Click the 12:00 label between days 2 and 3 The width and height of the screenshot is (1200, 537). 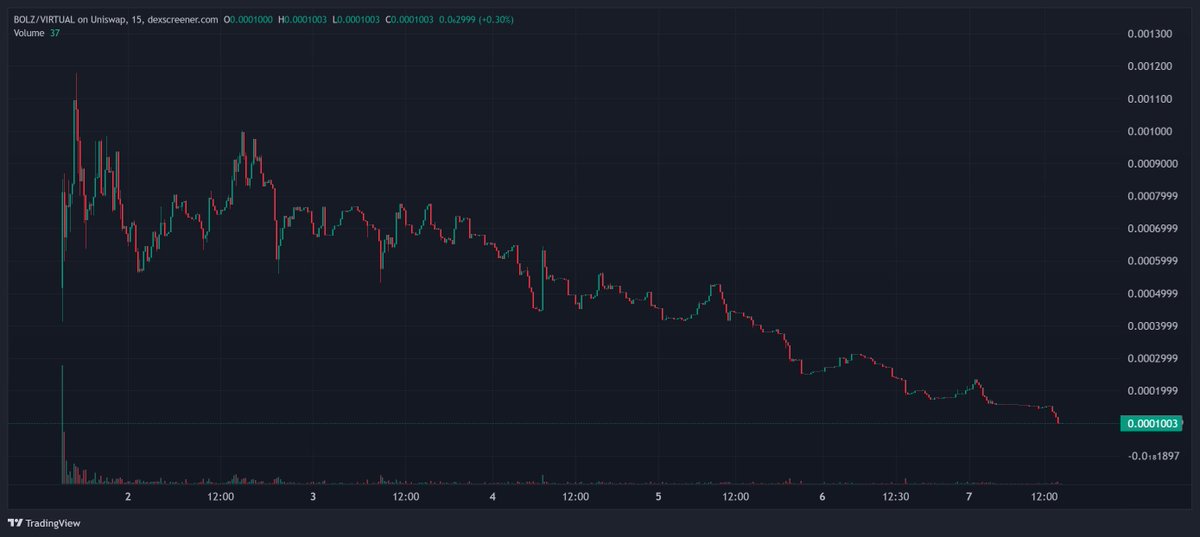tap(220, 497)
